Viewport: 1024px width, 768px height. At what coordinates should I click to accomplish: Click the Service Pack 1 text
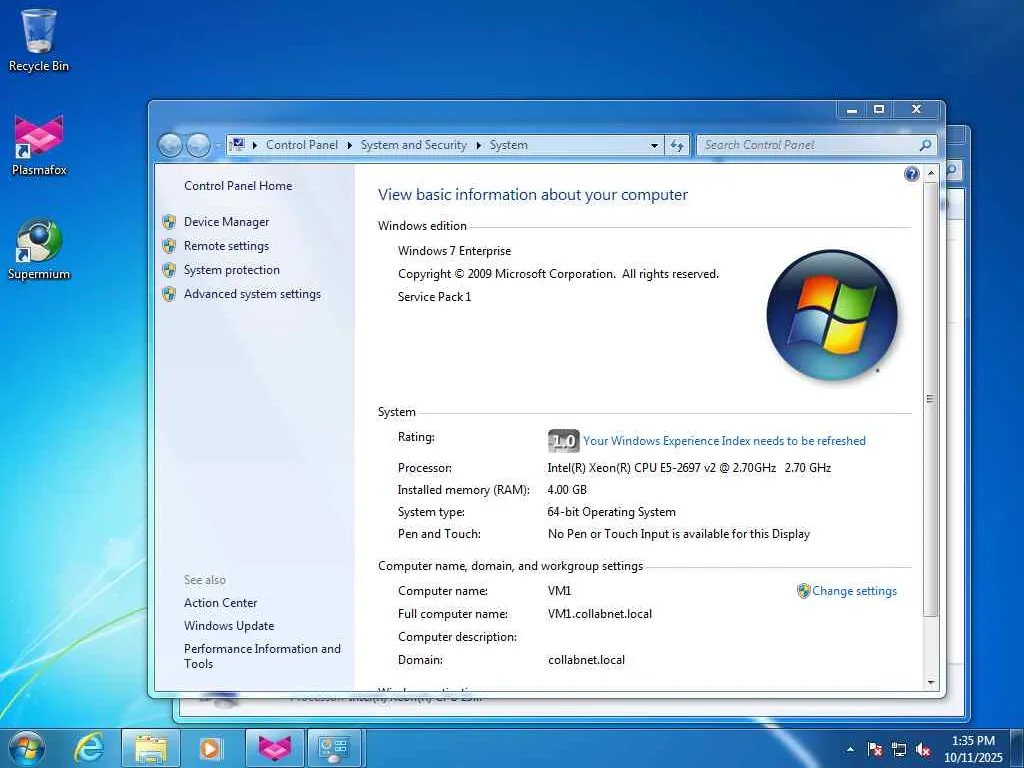(434, 297)
